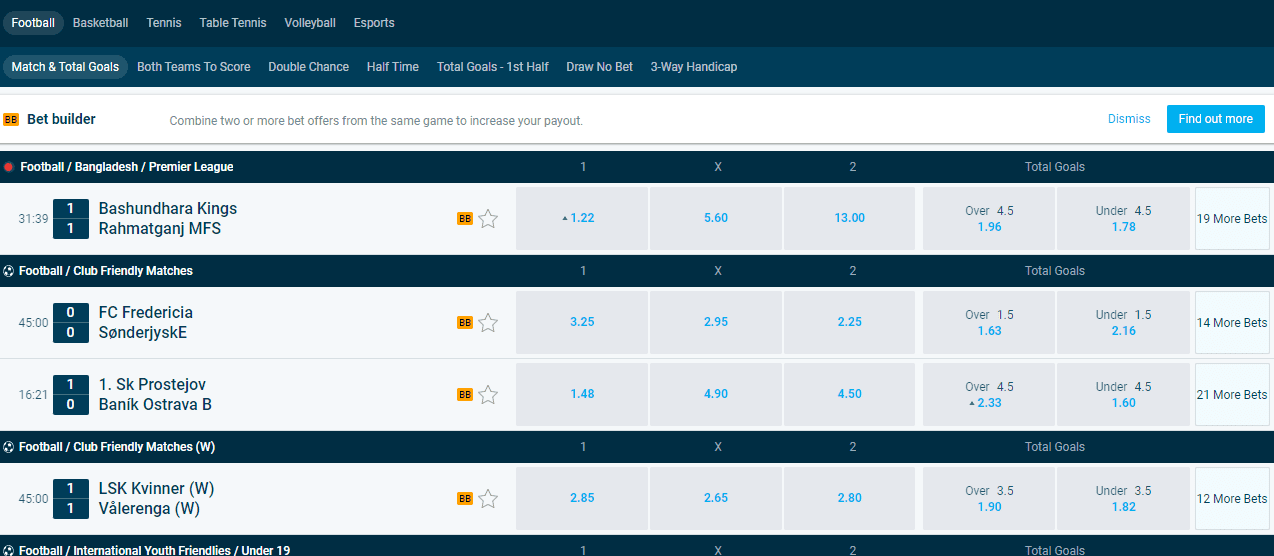Open bet builder badge for LSK Kvinner (W)
1274x556 pixels.
tap(465, 498)
